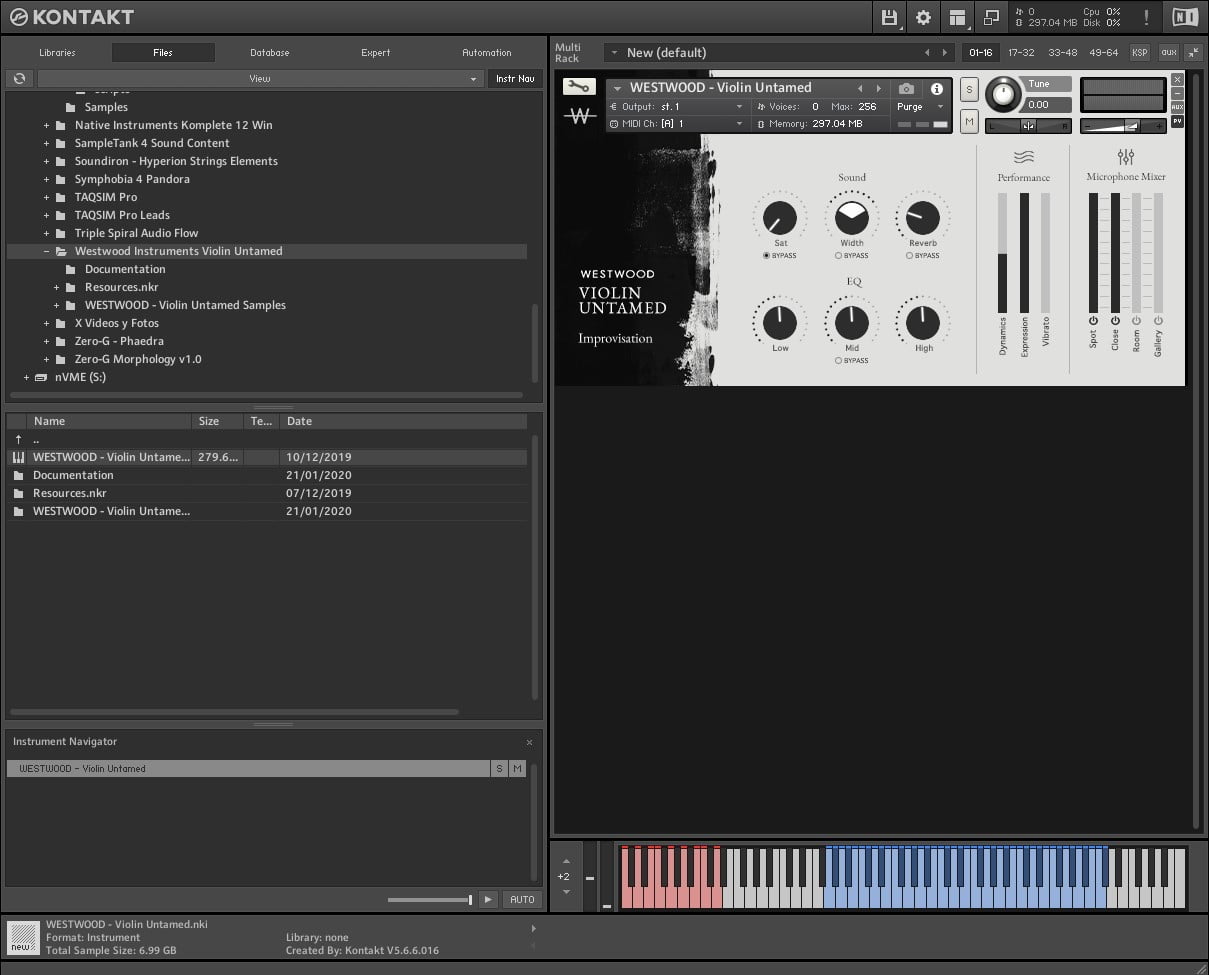The height and width of the screenshot is (975, 1209).
Task: Sort the file list by the Name column
Action: point(109,421)
